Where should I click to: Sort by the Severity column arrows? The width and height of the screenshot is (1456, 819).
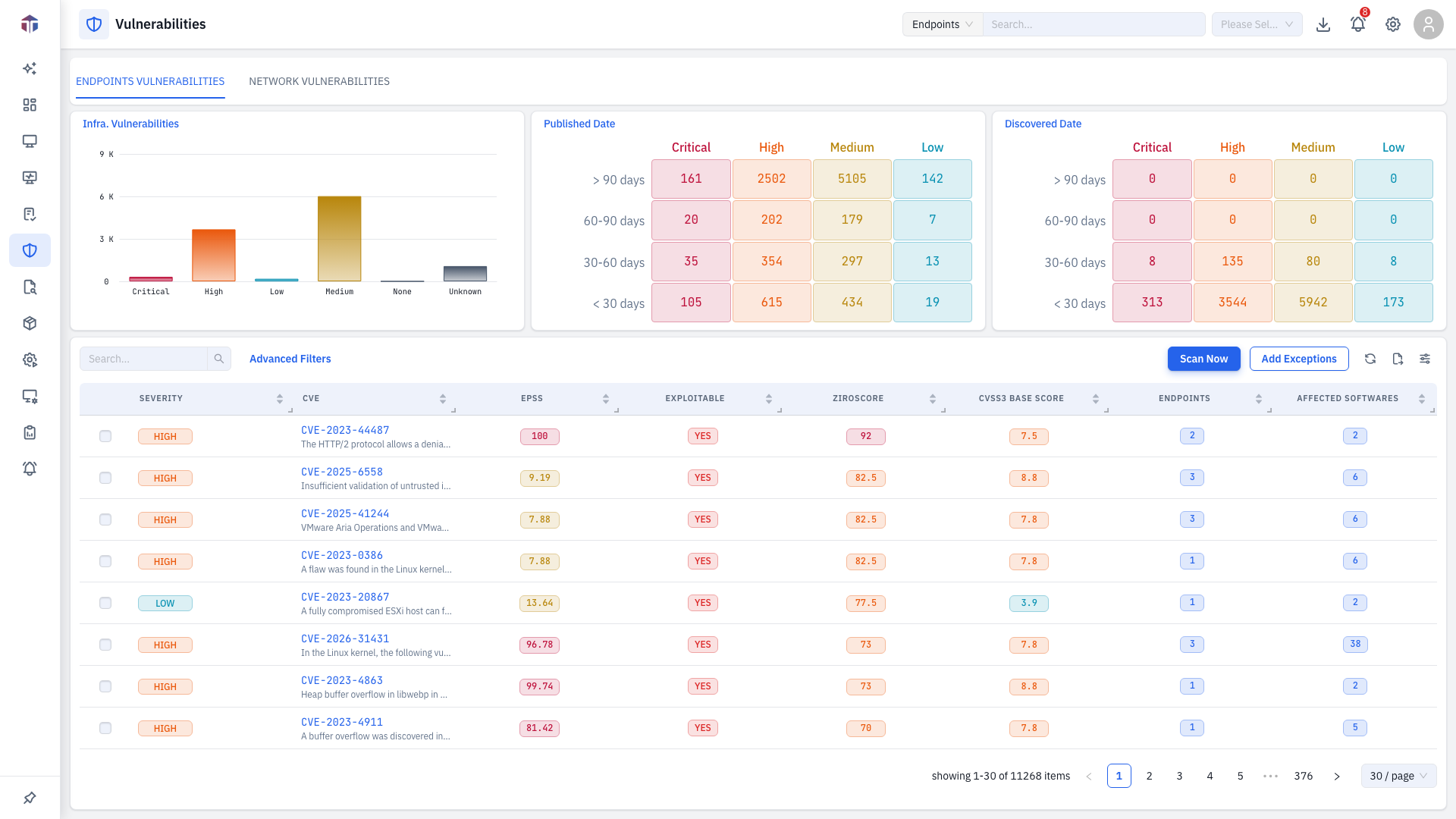[x=280, y=399]
